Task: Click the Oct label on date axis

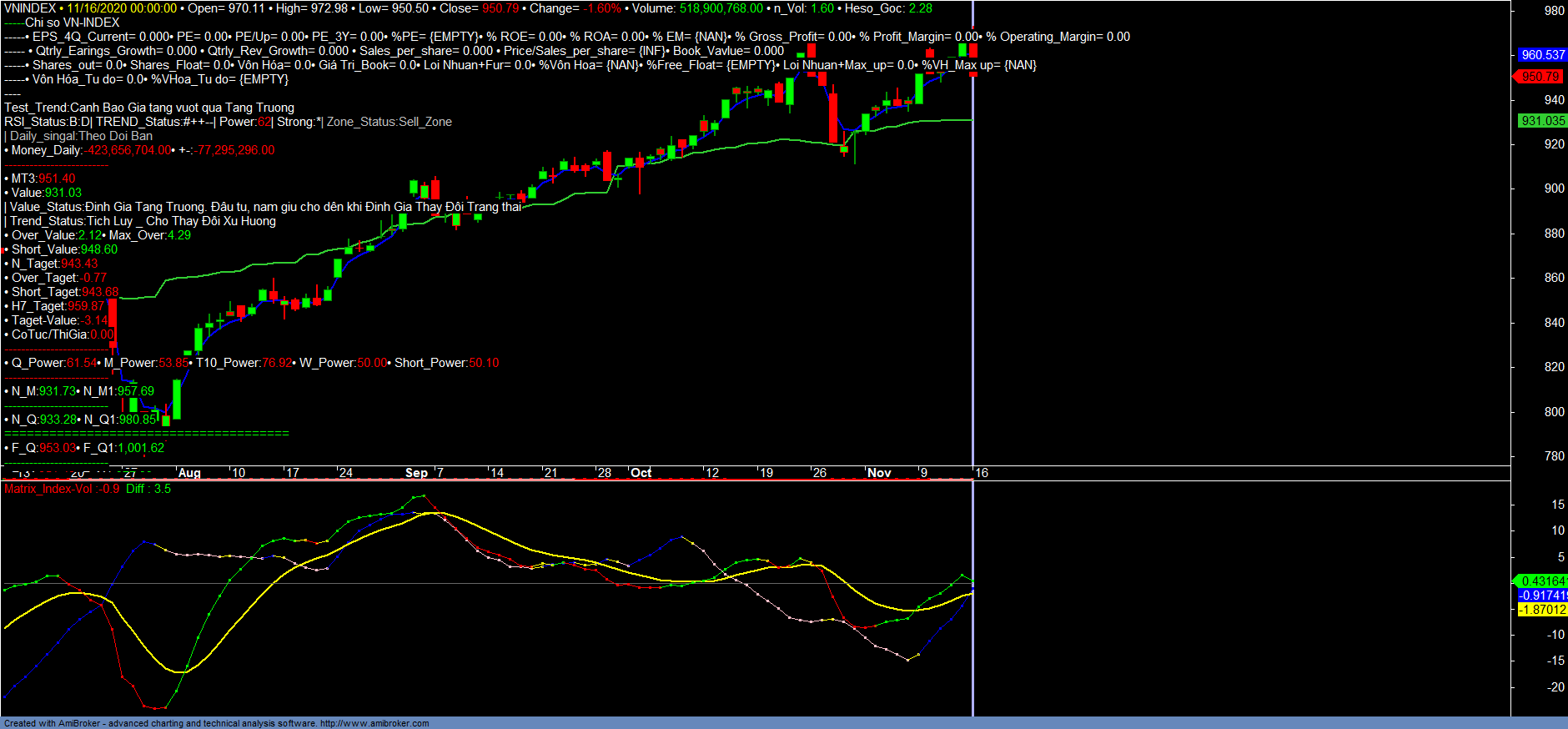Action: [x=641, y=473]
